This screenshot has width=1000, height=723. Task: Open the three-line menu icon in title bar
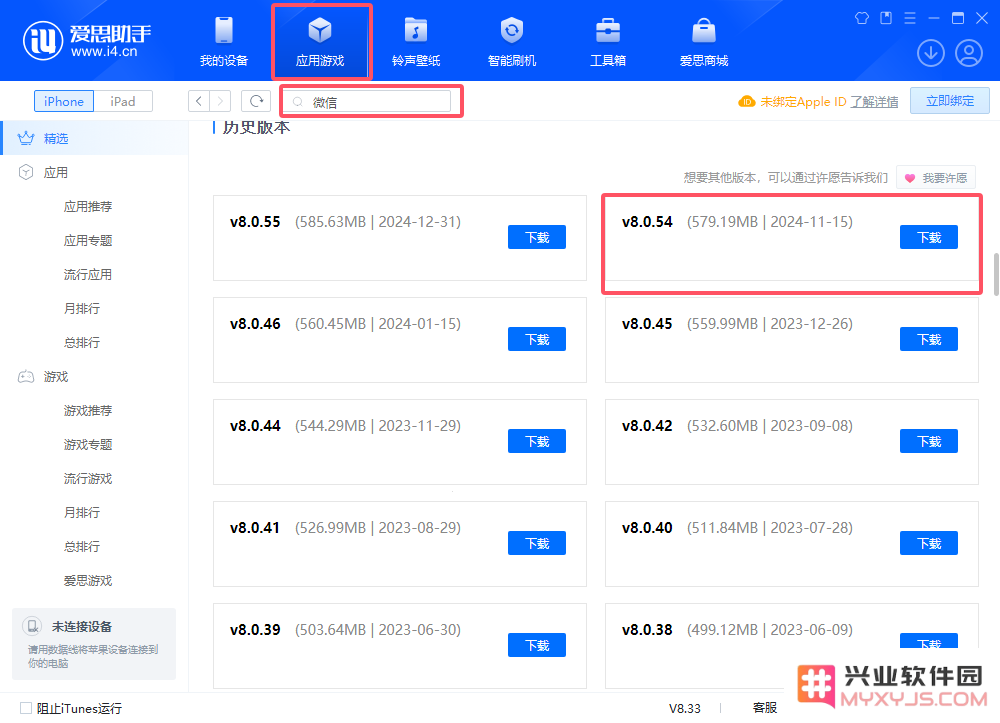point(910,18)
